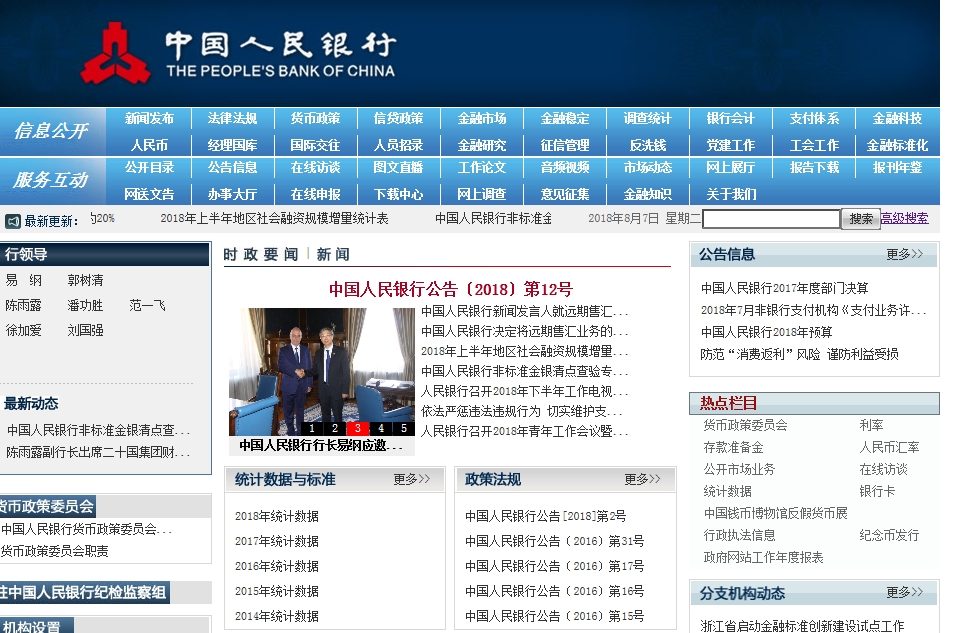Click the People's Bank of China red logo
This screenshot has width=954, height=633.
click(115, 53)
